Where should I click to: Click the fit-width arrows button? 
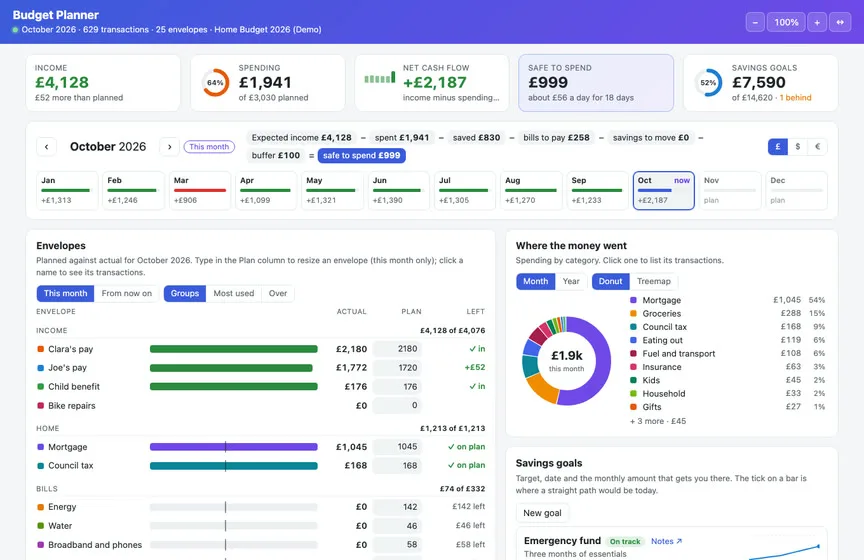(840, 22)
